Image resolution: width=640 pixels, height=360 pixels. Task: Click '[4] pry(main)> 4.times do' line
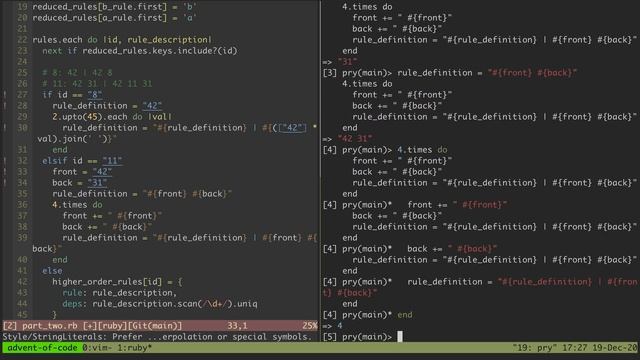[x=385, y=150]
